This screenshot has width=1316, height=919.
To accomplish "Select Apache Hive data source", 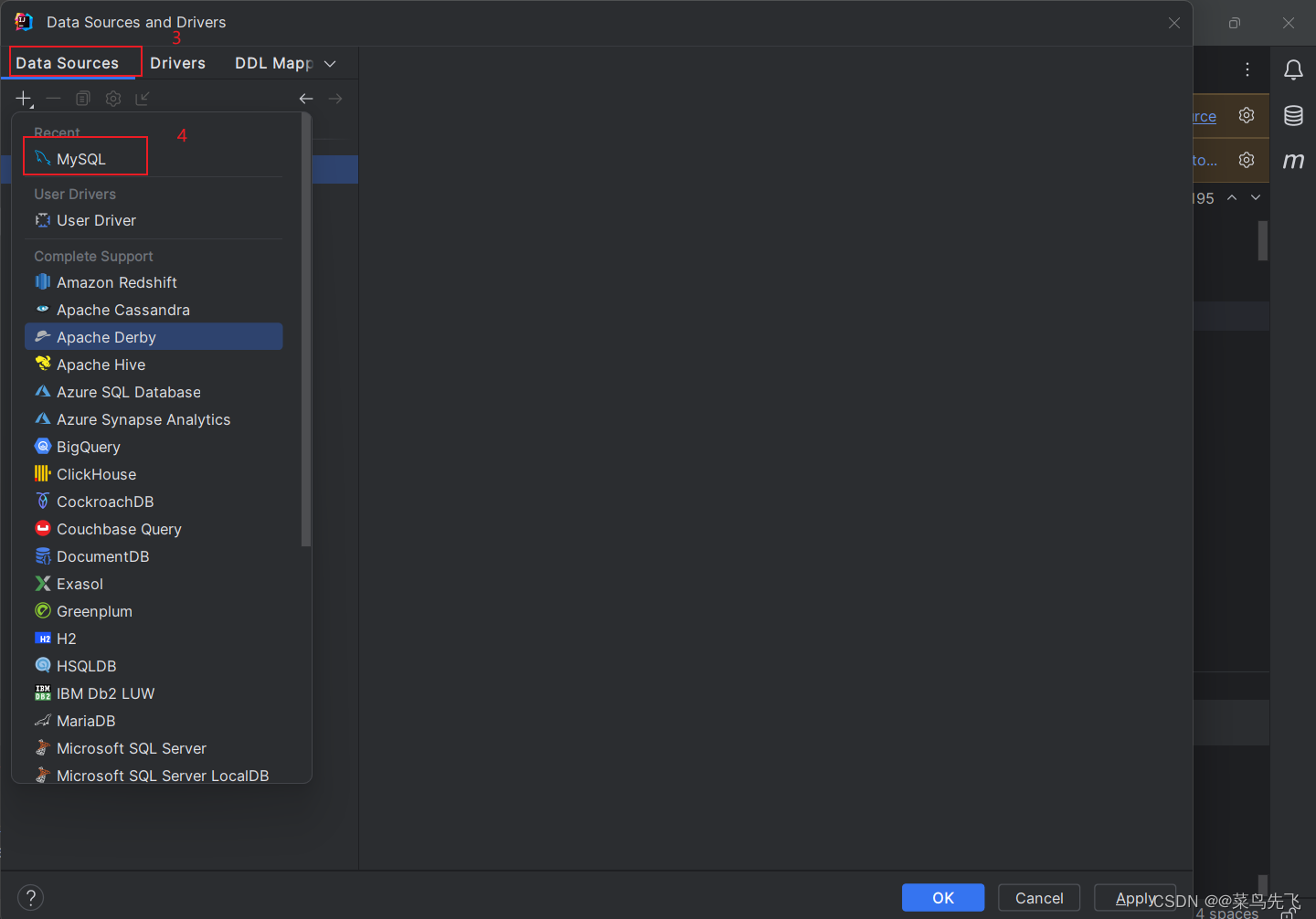I will coord(154,364).
